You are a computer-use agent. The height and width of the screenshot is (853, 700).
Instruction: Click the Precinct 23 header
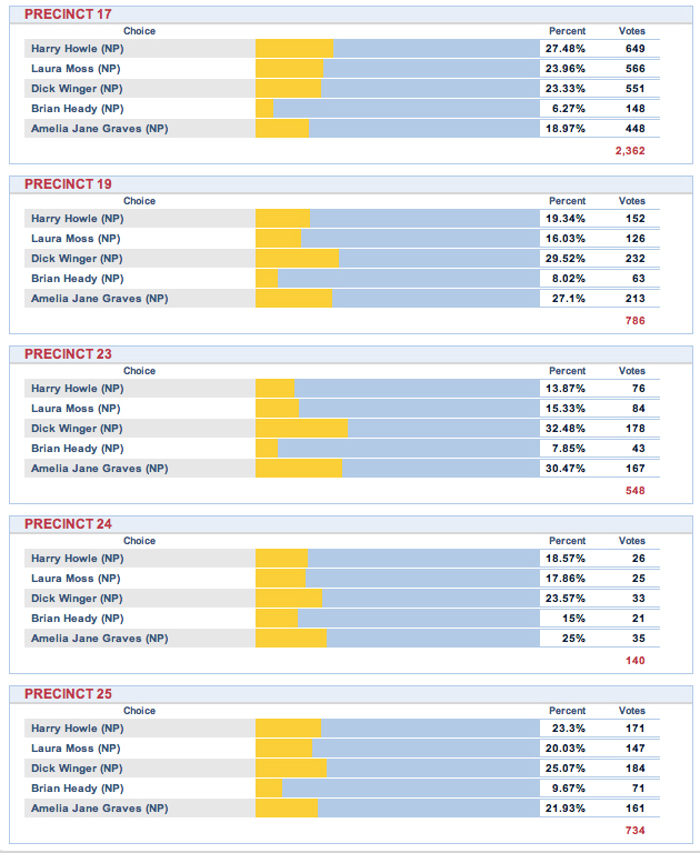[x=68, y=354]
